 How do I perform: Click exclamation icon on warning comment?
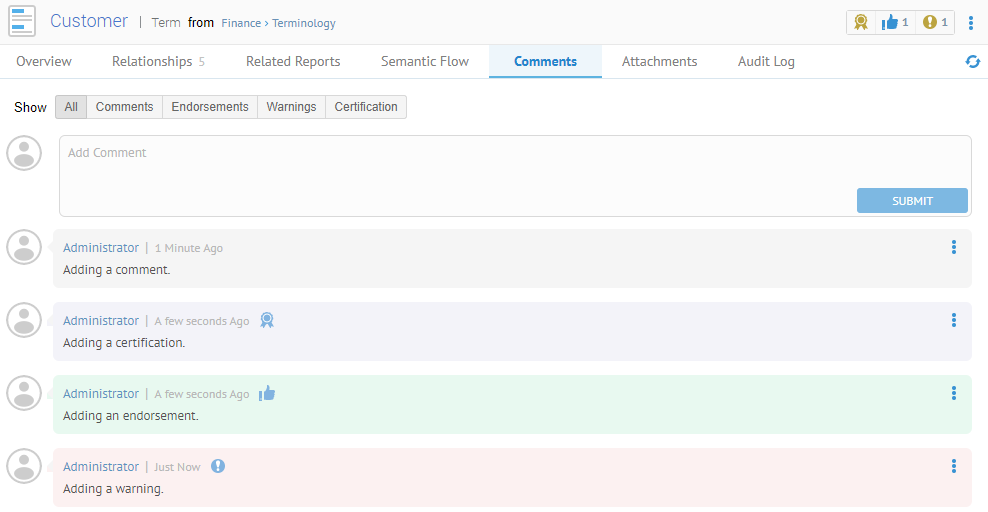point(218,466)
